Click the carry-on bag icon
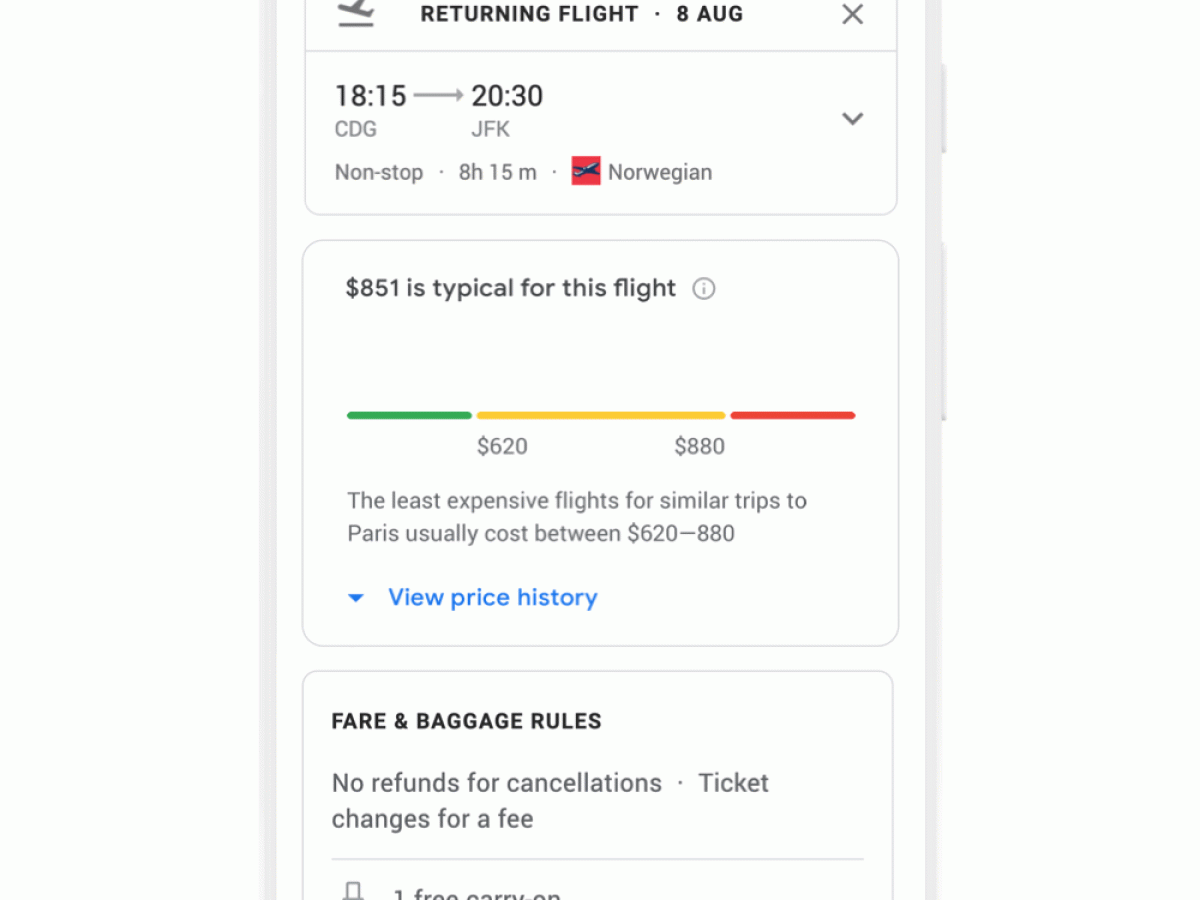The width and height of the screenshot is (1200, 900). click(352, 892)
